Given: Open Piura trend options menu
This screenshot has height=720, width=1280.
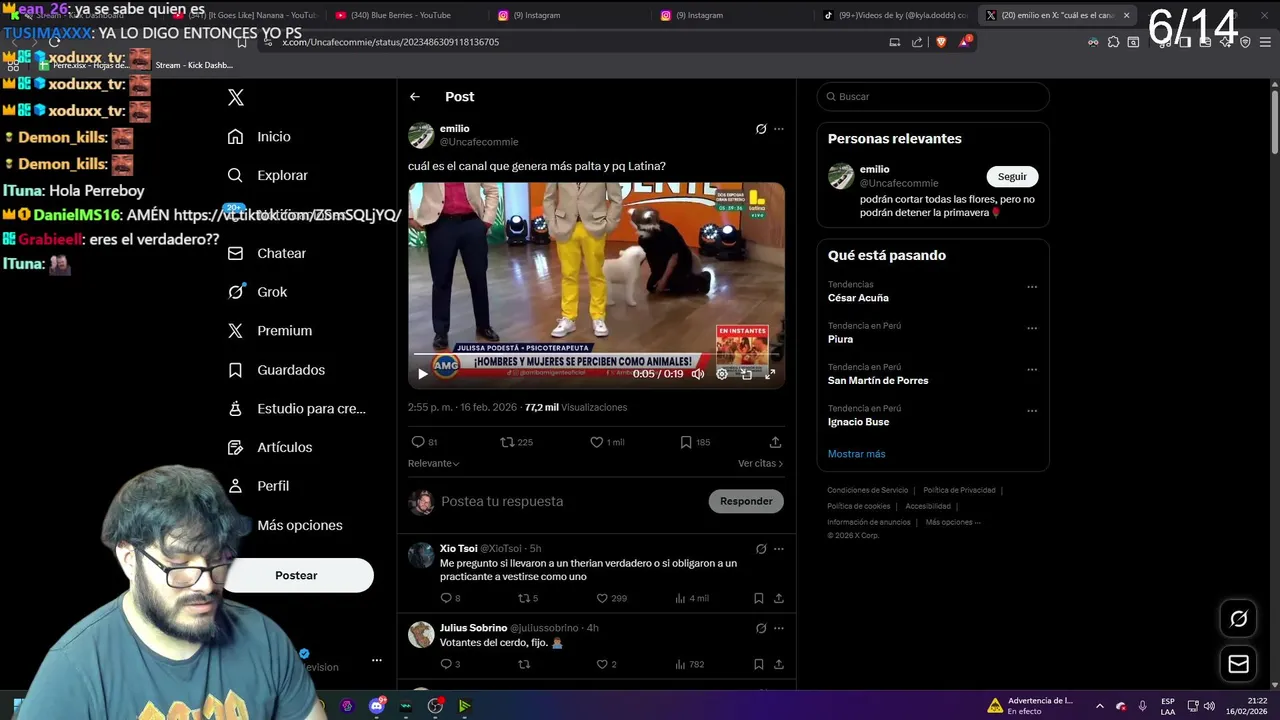Looking at the screenshot, I should click(x=1032, y=328).
